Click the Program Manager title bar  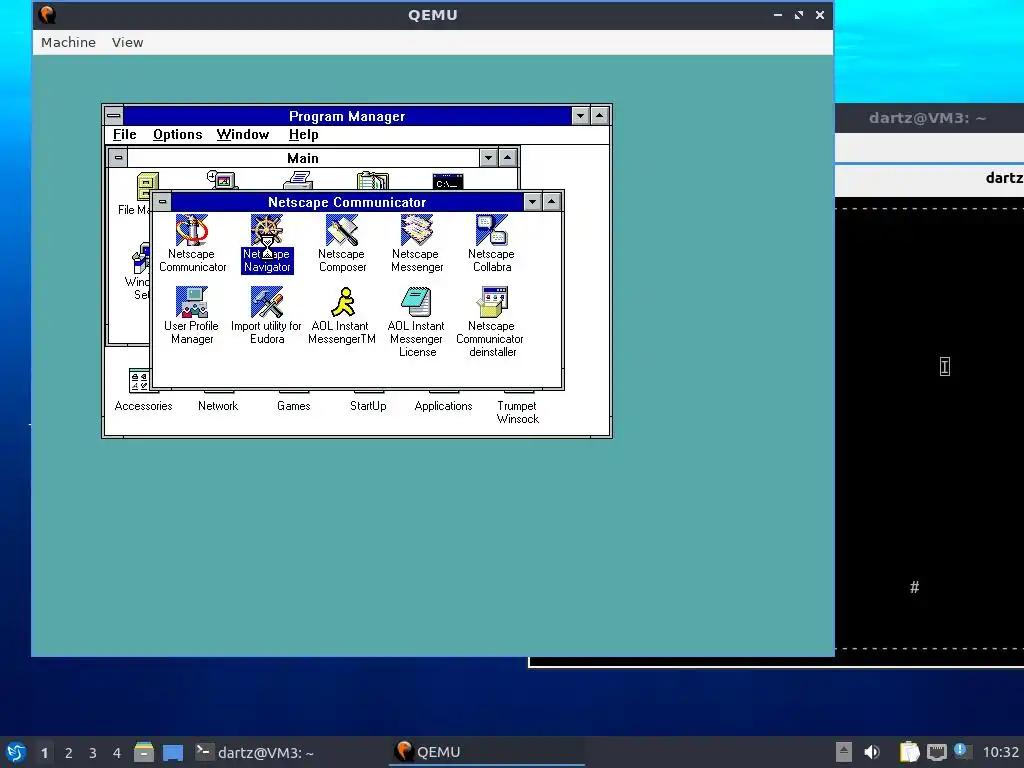click(x=347, y=116)
